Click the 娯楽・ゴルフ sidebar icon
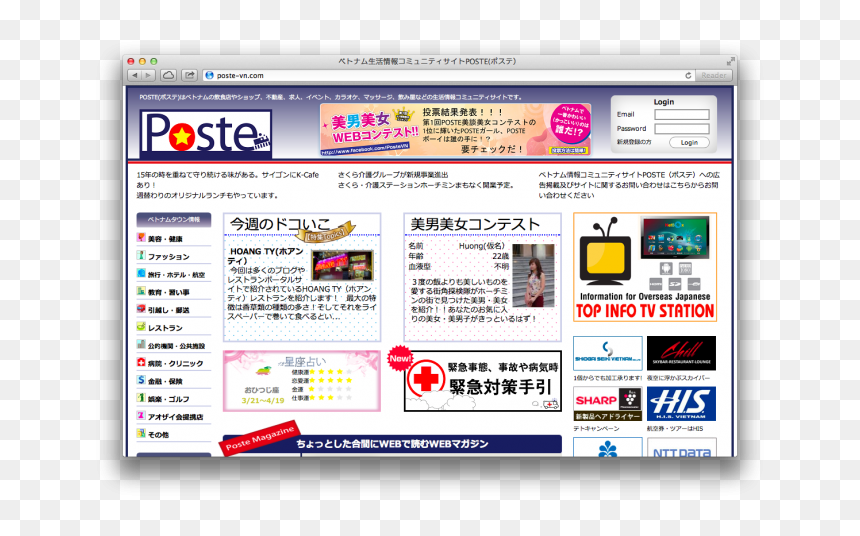This screenshot has width=860, height=536. pos(141,398)
